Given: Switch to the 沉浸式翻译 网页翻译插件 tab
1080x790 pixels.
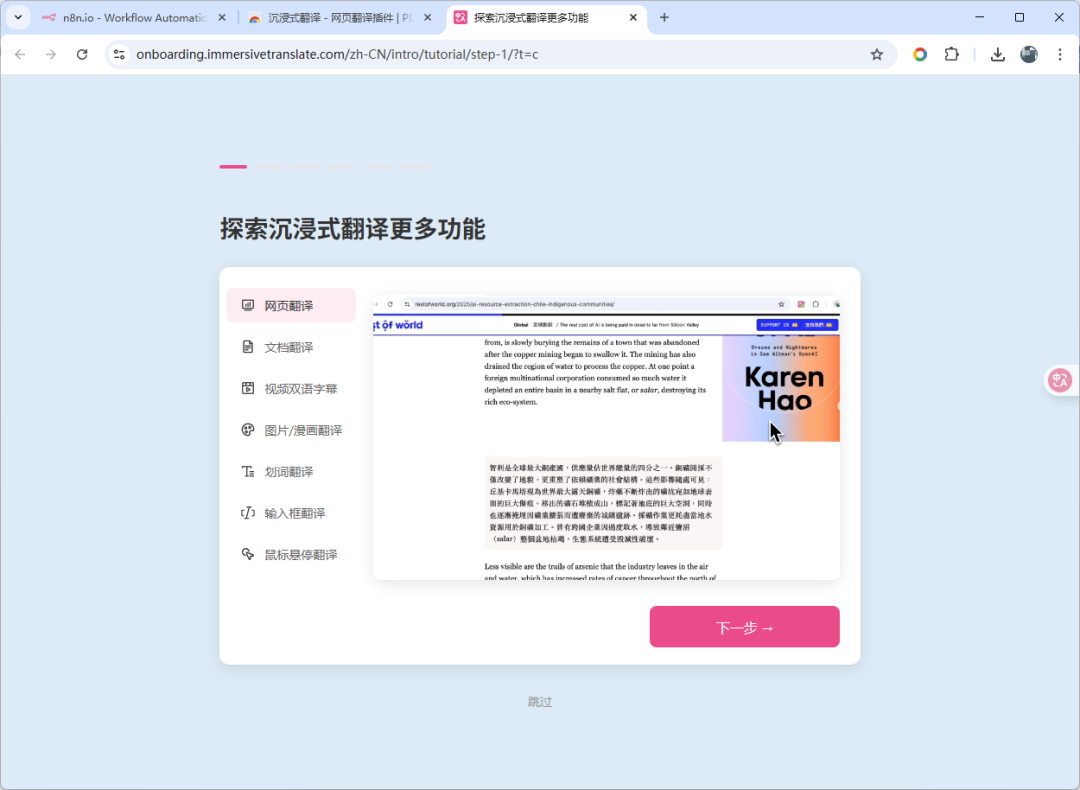Looking at the screenshot, I should coord(340,18).
